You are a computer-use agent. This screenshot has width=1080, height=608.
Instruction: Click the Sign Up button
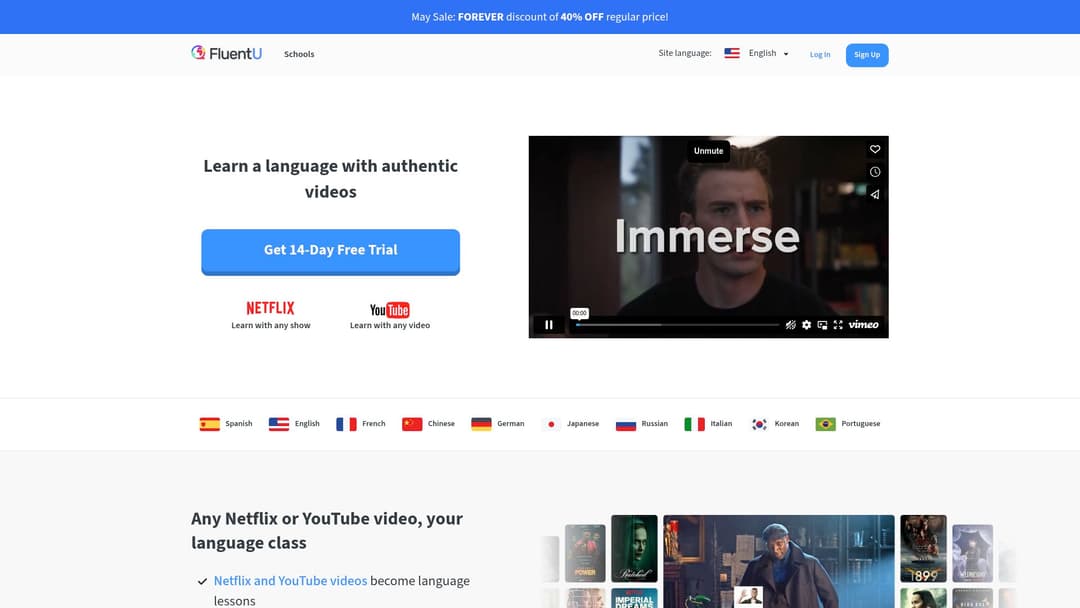[x=867, y=54]
